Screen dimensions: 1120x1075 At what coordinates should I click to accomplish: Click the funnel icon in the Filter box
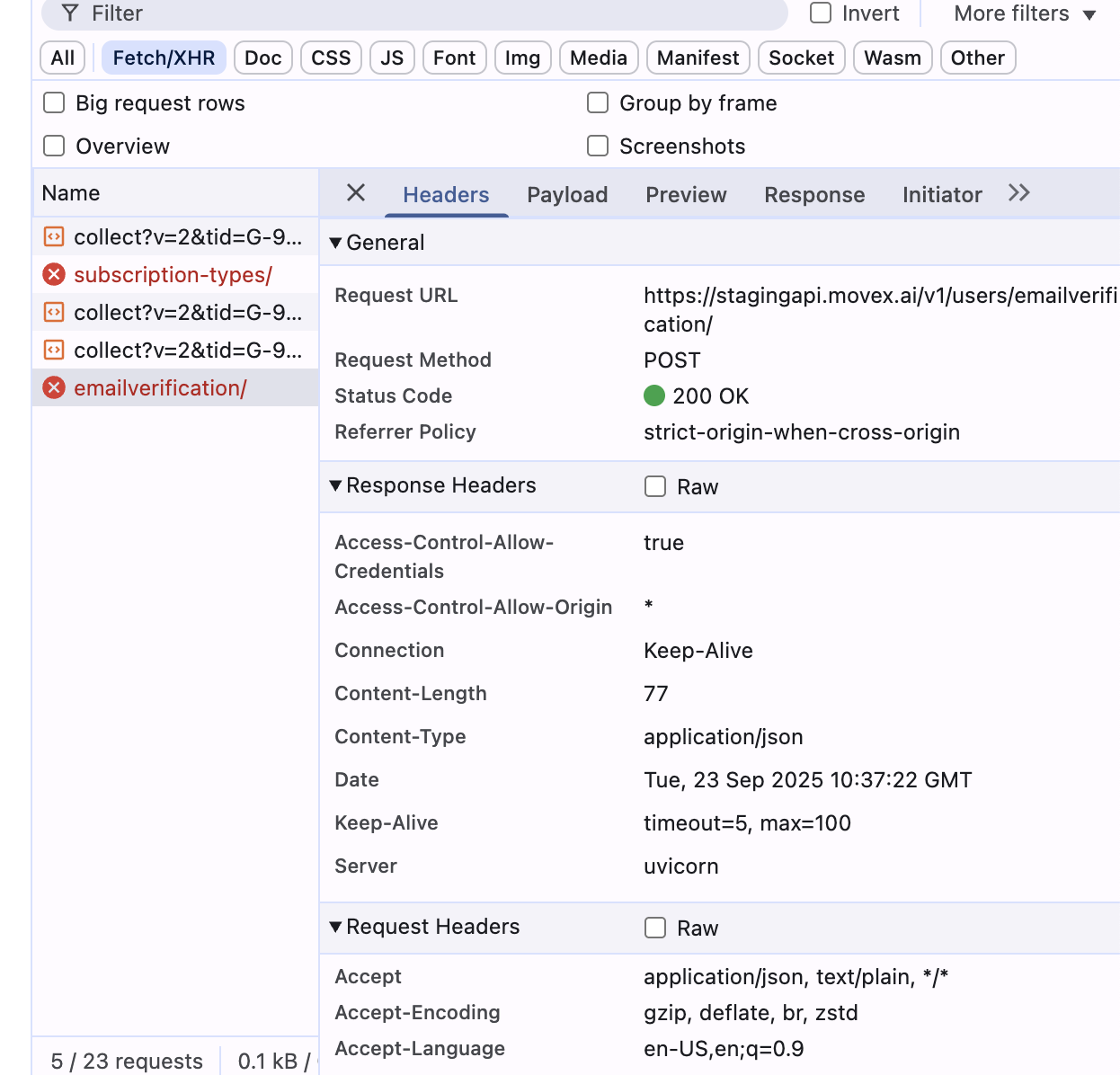[x=70, y=13]
